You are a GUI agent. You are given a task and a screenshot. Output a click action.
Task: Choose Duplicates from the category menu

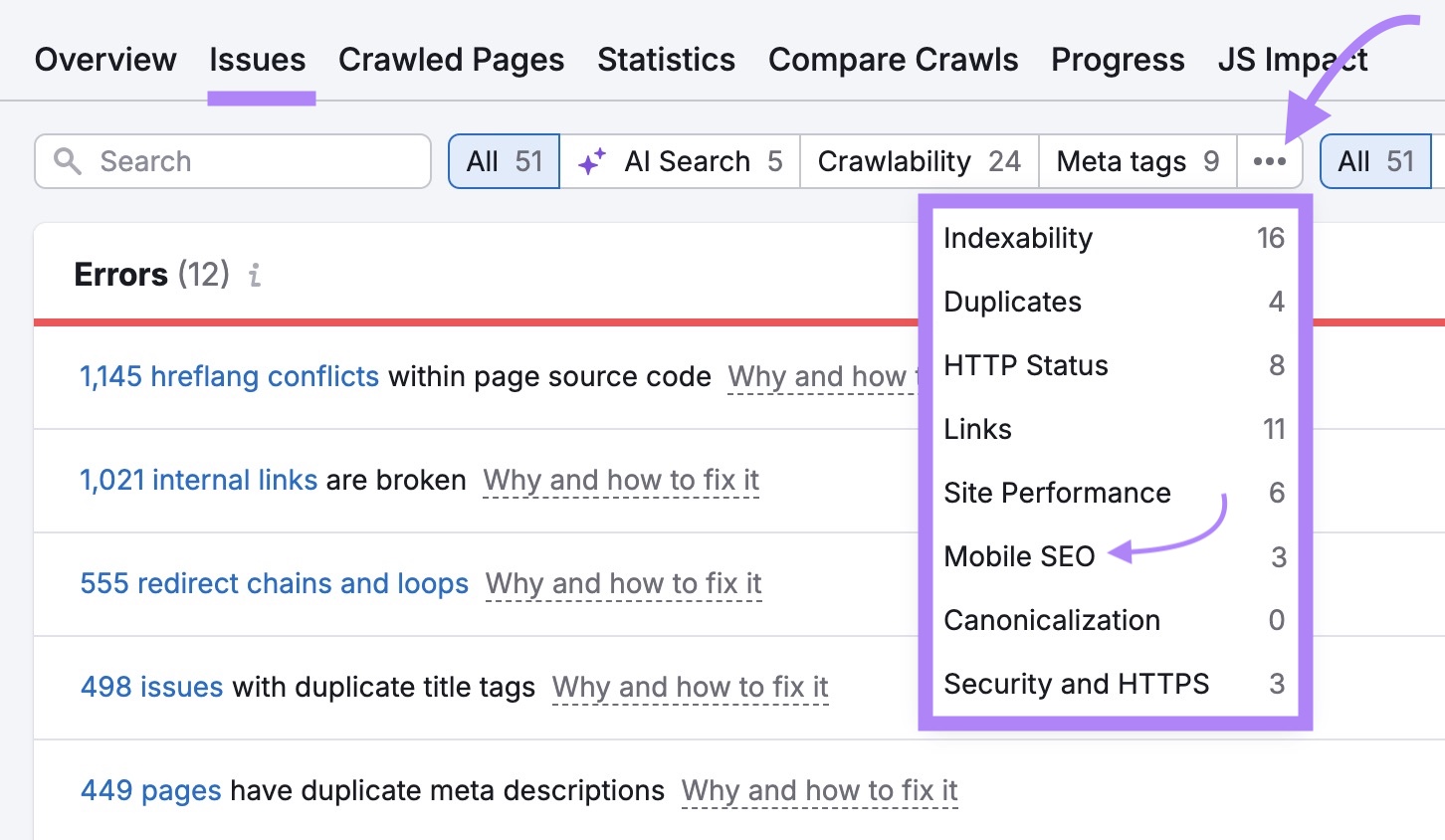coord(1012,303)
